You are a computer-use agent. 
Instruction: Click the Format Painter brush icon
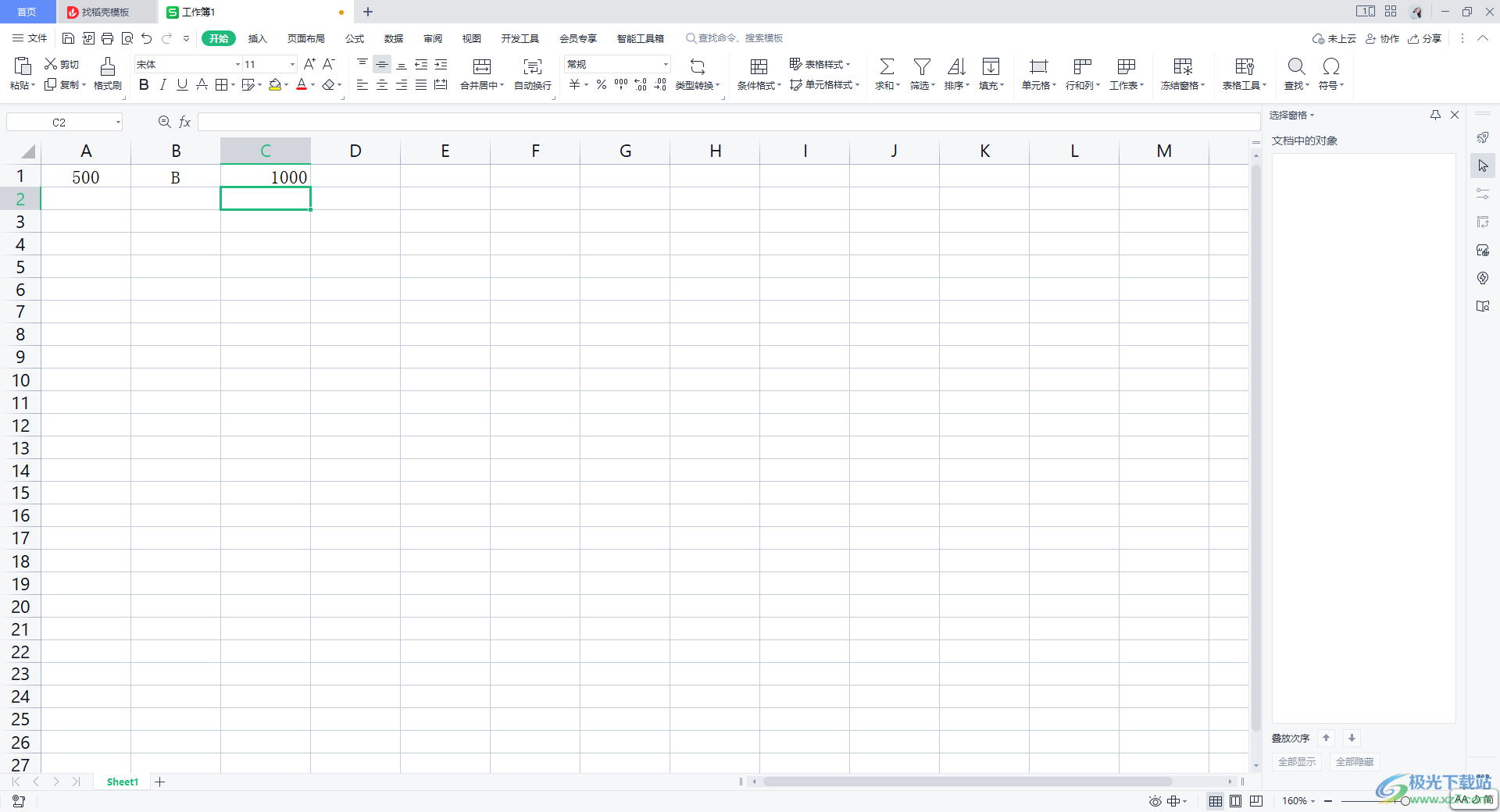pos(108,66)
